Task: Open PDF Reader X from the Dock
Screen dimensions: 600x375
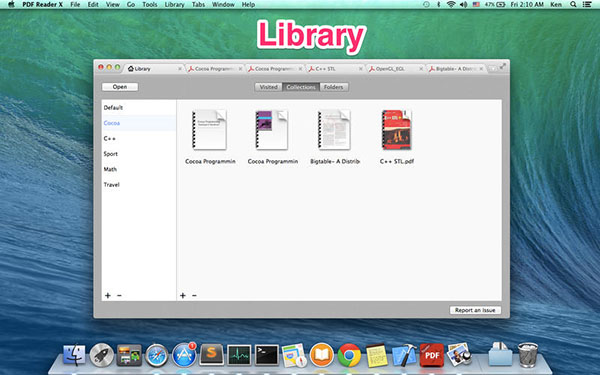Action: (x=432, y=355)
